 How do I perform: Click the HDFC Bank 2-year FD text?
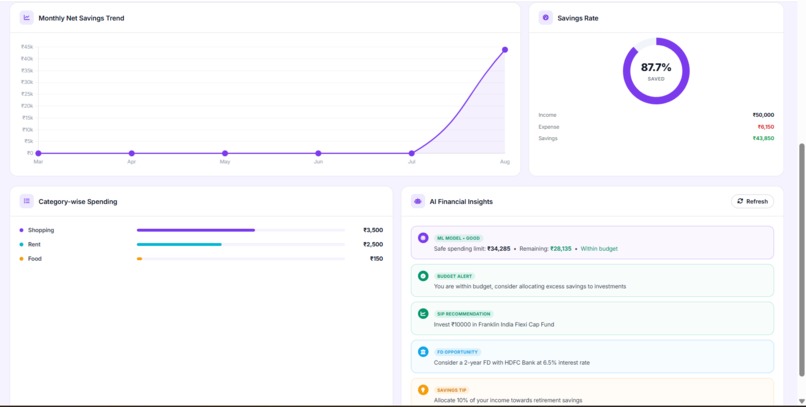[x=511, y=363]
